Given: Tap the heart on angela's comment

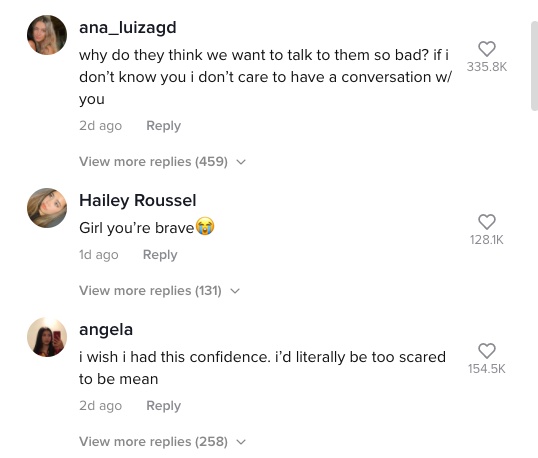Looking at the screenshot, I should pos(487,351).
